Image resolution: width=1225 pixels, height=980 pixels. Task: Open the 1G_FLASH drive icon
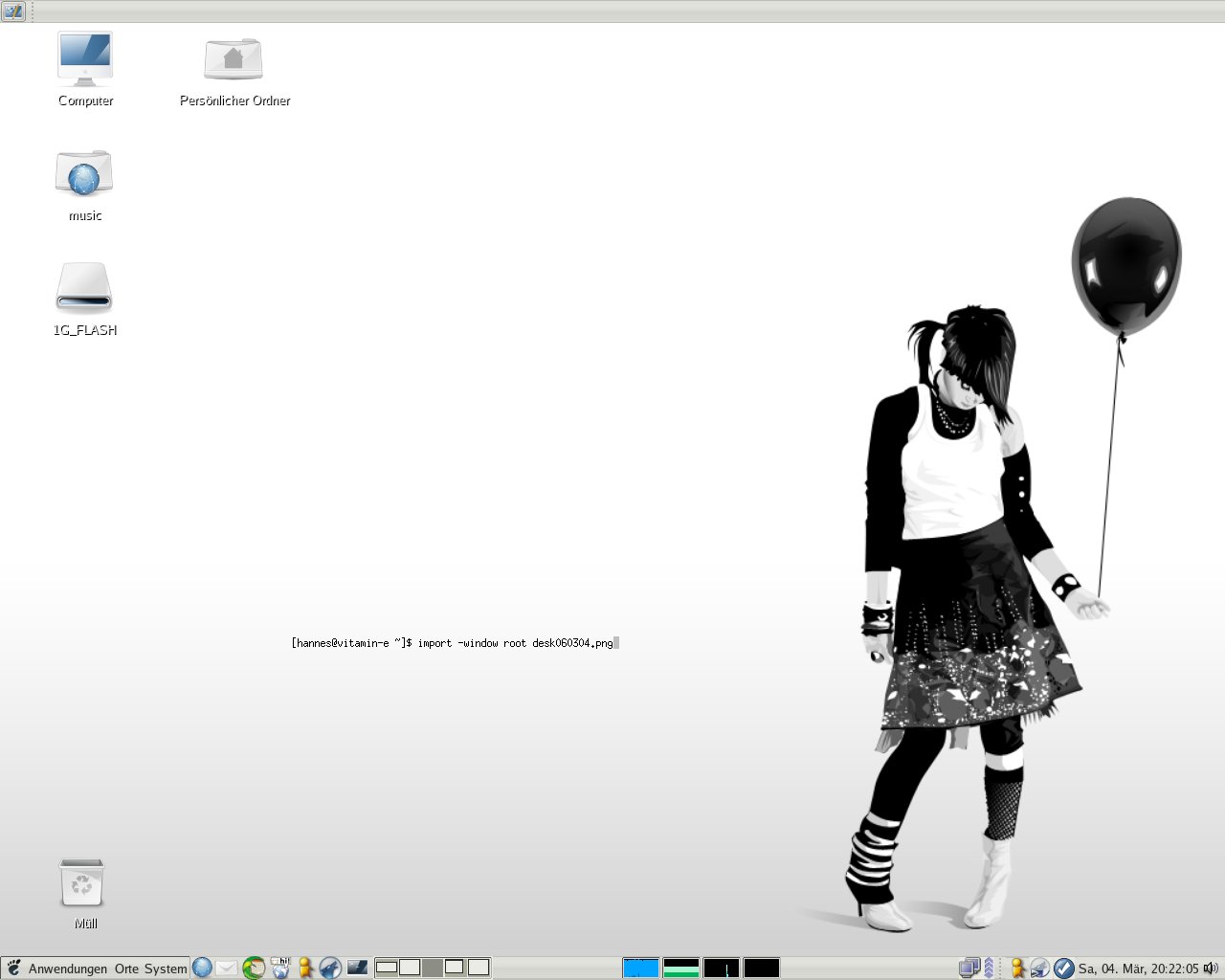[x=84, y=289]
